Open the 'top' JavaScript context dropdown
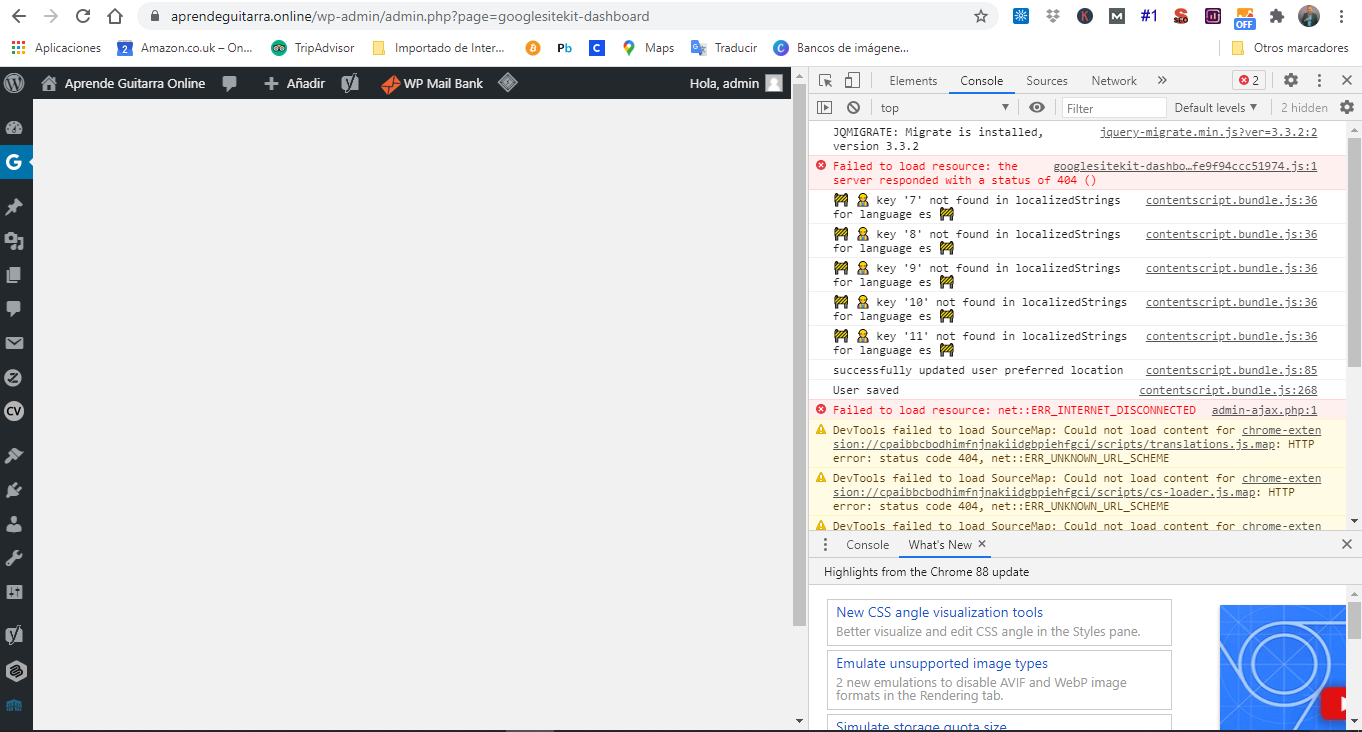The width and height of the screenshot is (1362, 732). pyautogui.click(x=945, y=108)
